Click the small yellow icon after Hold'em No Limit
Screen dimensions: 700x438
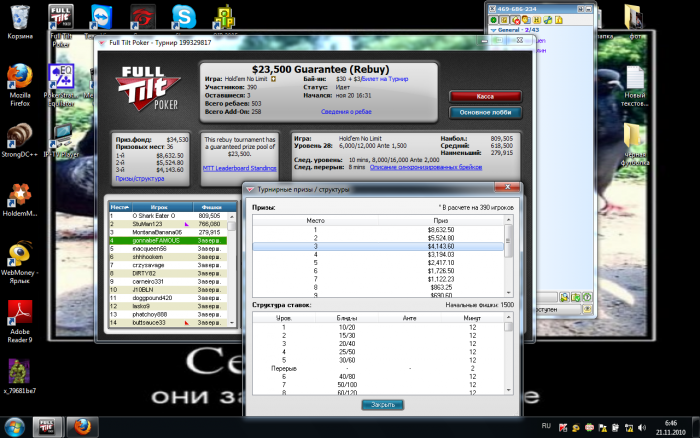(x=273, y=79)
